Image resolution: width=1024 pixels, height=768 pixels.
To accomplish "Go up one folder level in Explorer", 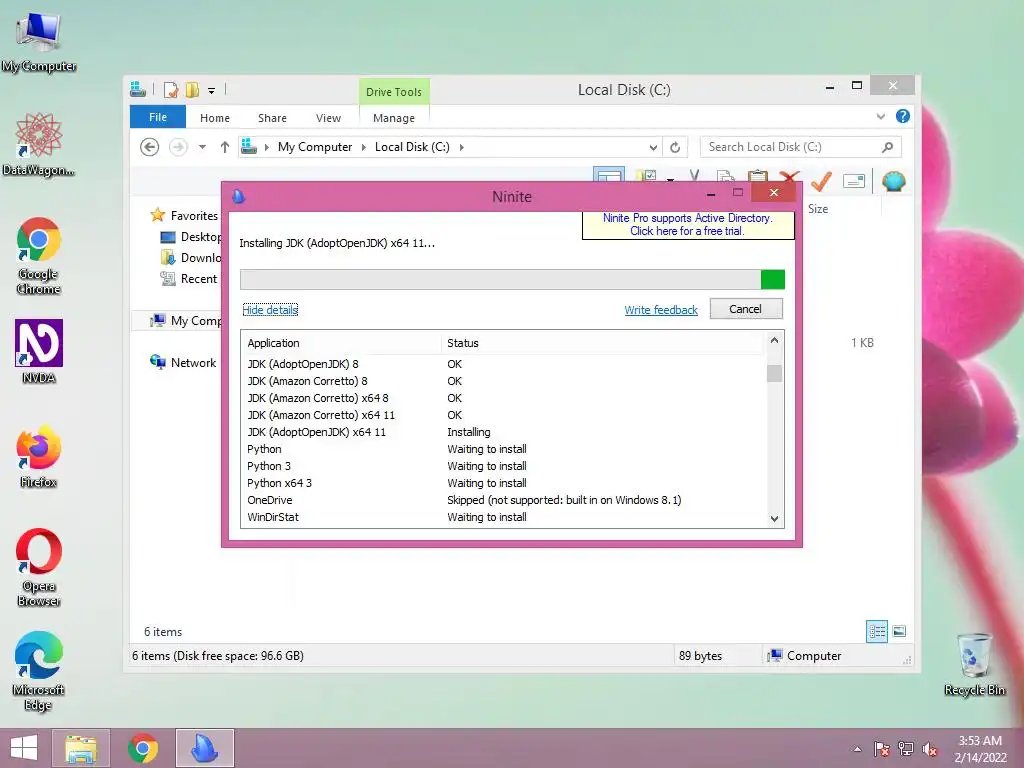I will tap(225, 147).
